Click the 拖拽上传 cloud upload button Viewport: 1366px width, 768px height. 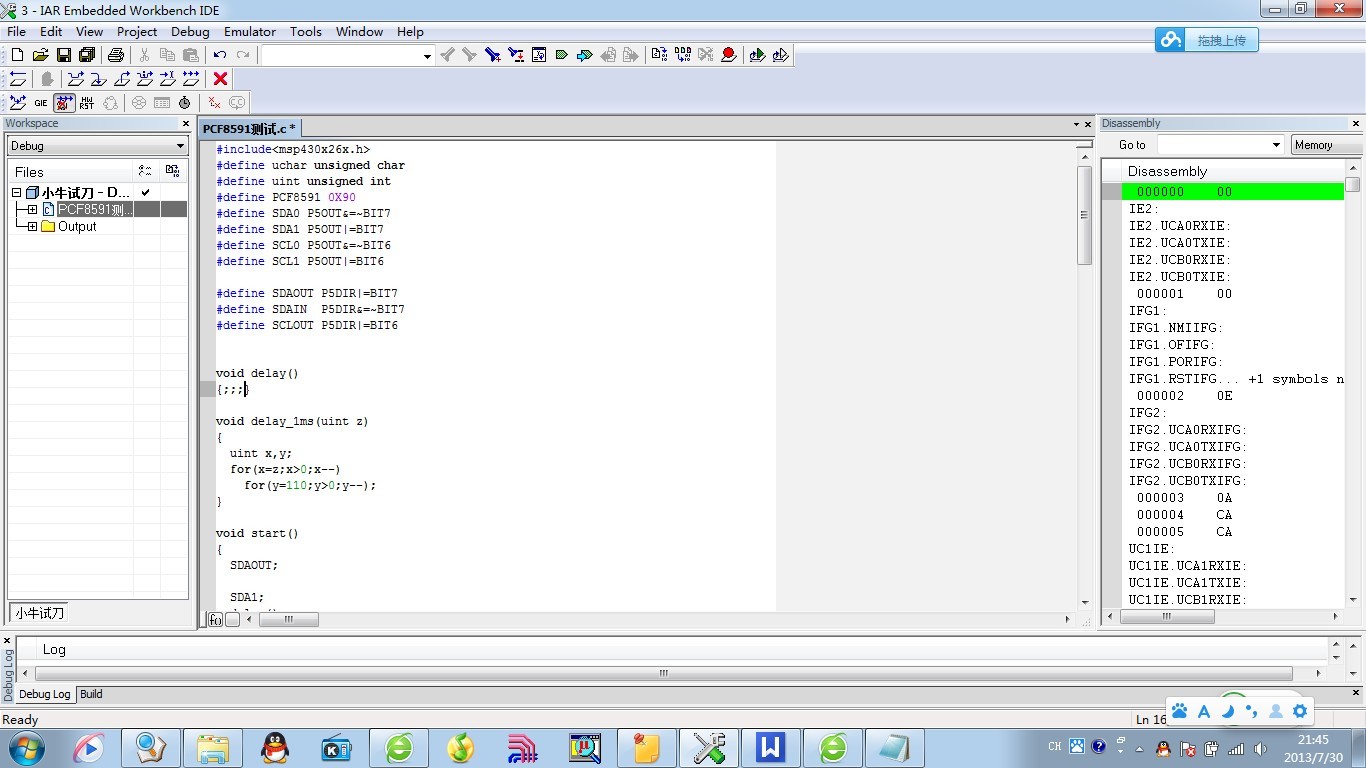(x=1207, y=40)
